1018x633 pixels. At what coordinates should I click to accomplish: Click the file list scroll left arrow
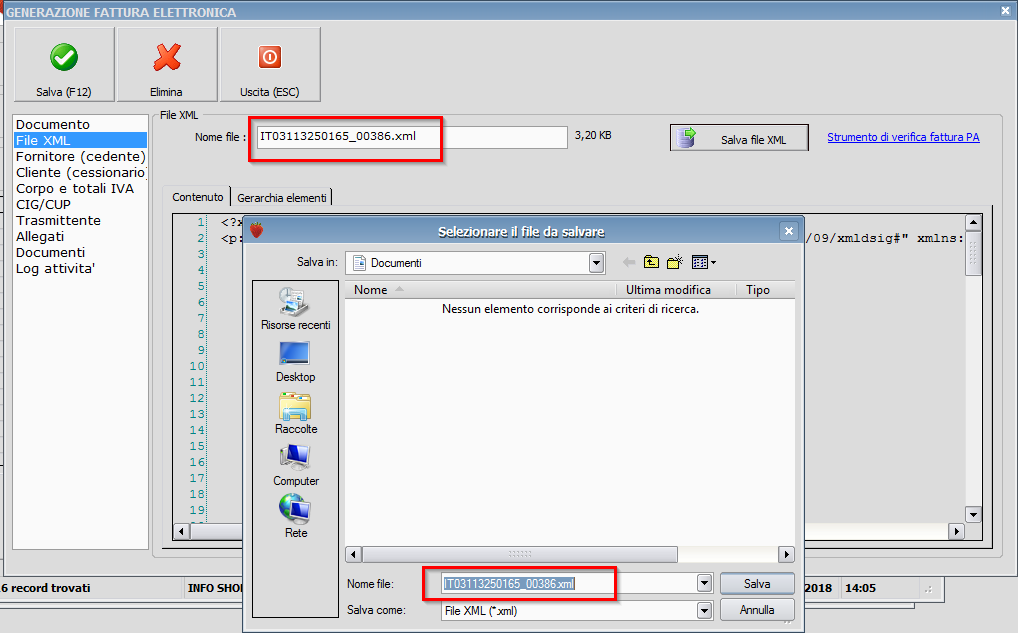tap(354, 554)
